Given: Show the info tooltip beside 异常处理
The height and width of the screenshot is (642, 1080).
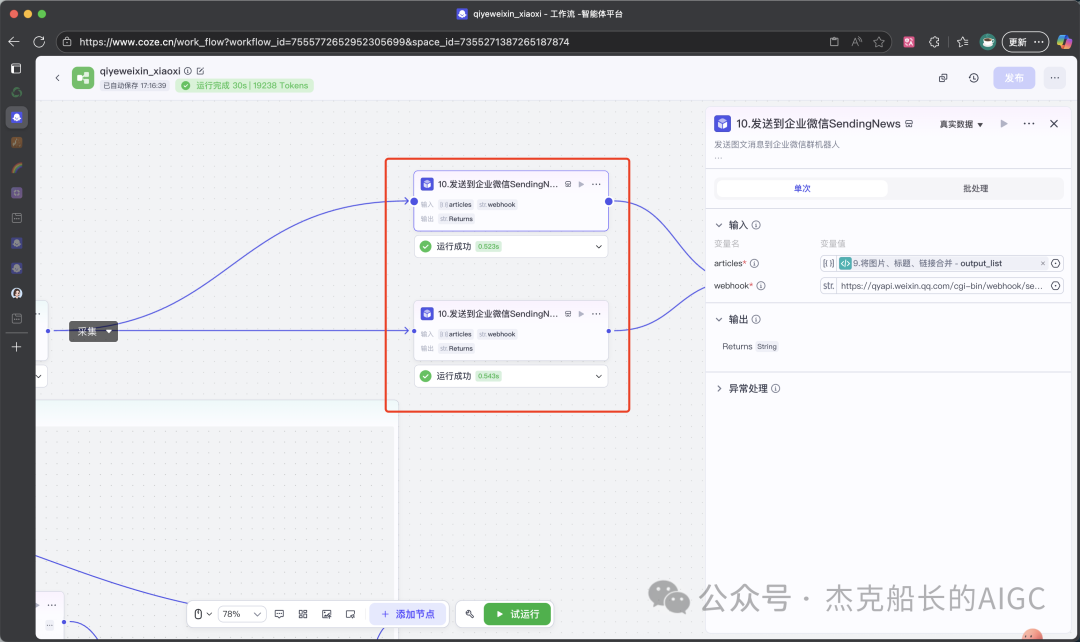Looking at the screenshot, I should pos(776,389).
